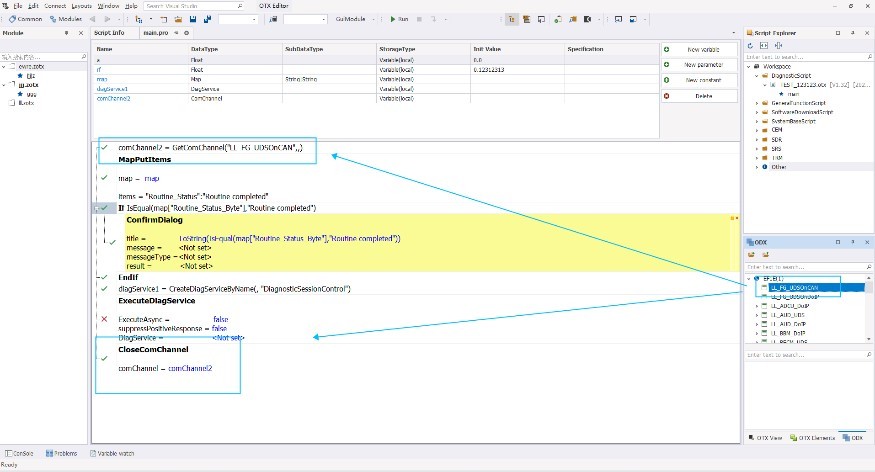Click the single Save floppy icon
Image resolution: width=875 pixels, height=472 pixels.
click(193, 19)
